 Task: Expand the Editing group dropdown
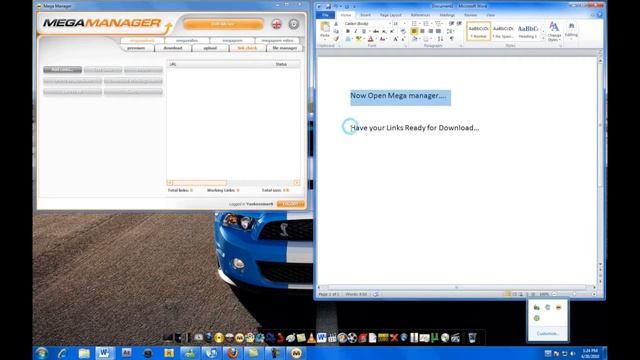(571, 30)
